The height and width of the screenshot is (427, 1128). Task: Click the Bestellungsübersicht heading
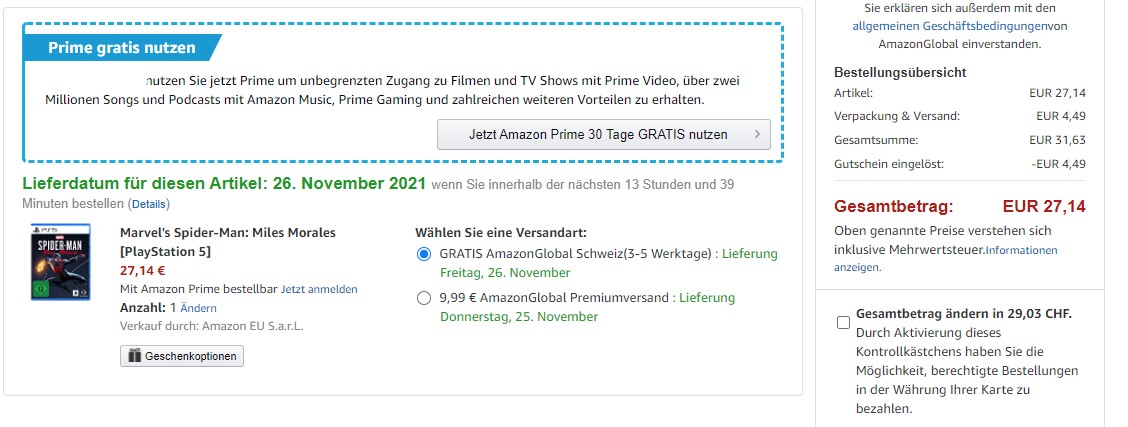pos(900,72)
